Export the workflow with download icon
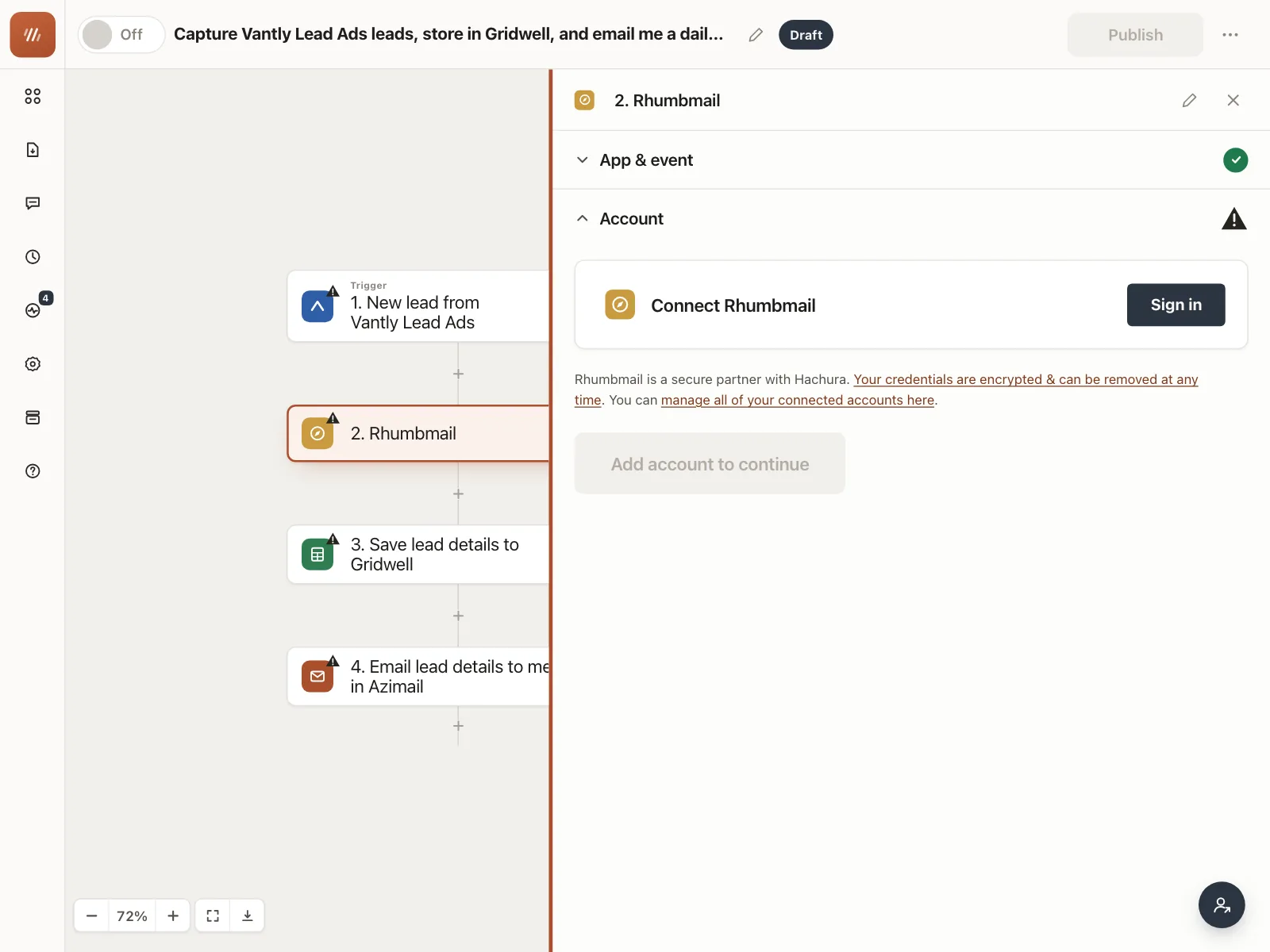 pyautogui.click(x=248, y=916)
